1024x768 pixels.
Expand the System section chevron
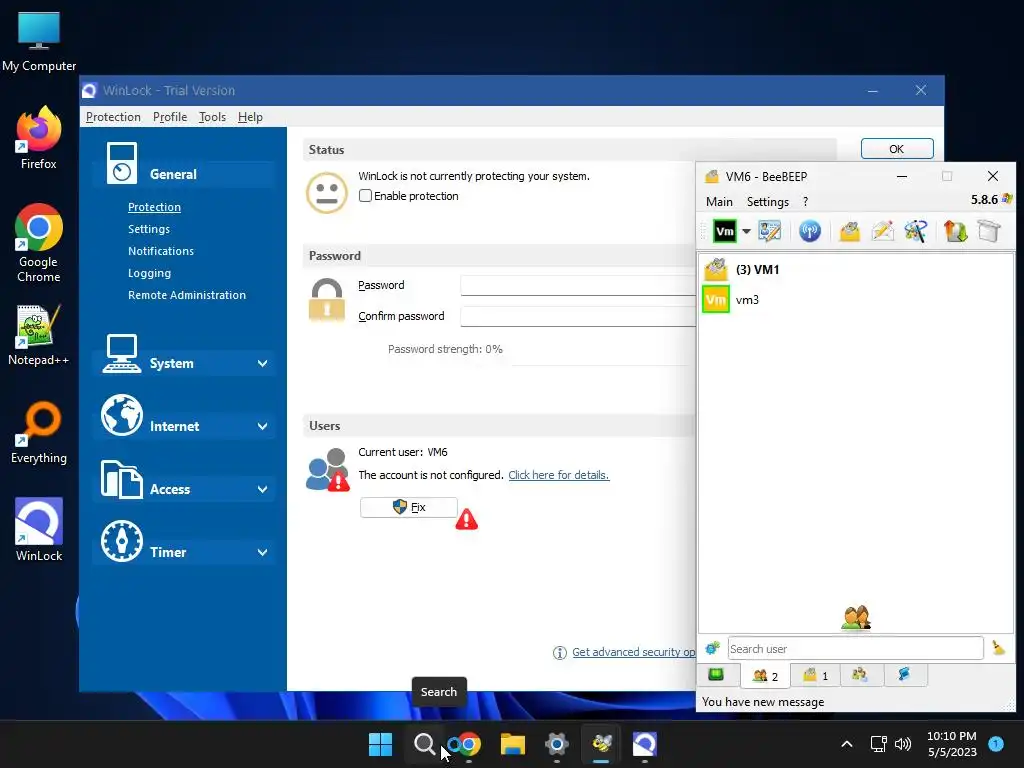point(263,363)
